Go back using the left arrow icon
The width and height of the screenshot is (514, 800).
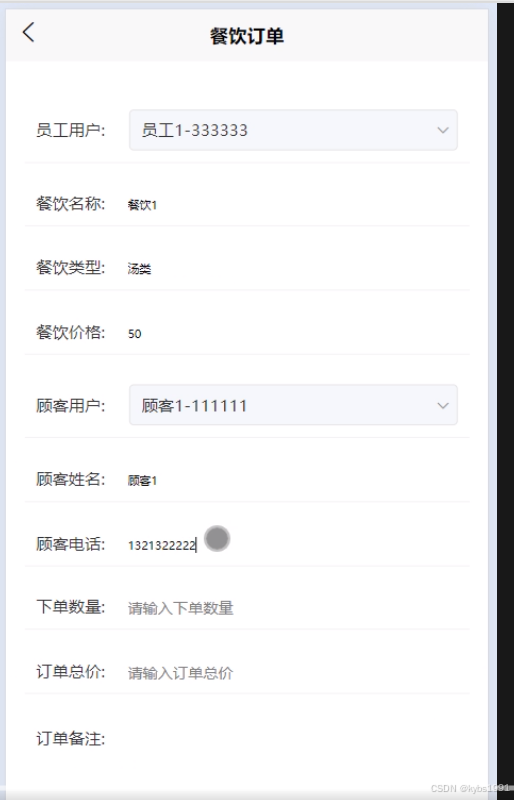pos(29,32)
